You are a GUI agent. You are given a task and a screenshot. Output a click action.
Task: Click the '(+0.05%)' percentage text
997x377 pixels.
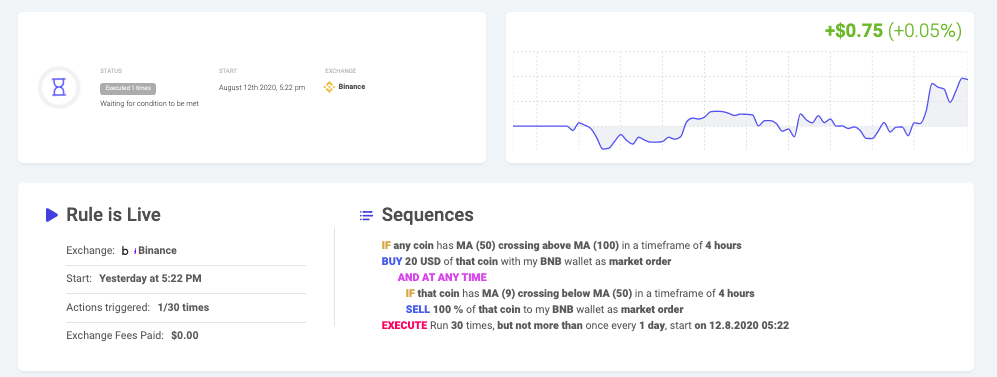pos(925,31)
